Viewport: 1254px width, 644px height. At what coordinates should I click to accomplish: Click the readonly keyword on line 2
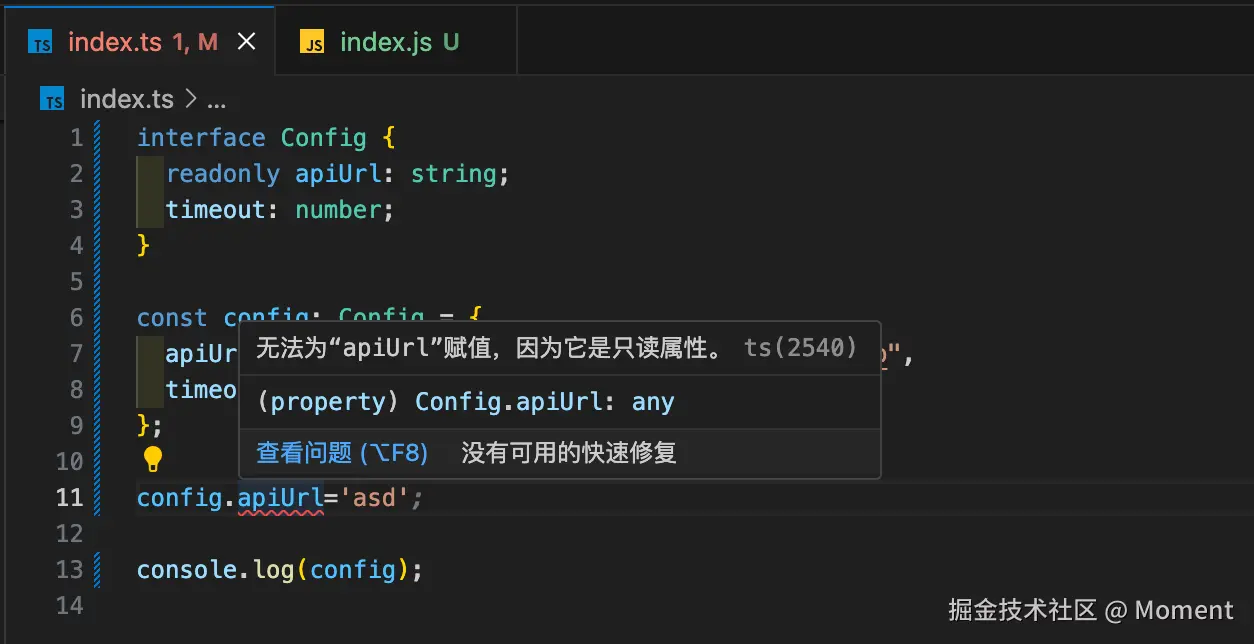click(x=222, y=173)
